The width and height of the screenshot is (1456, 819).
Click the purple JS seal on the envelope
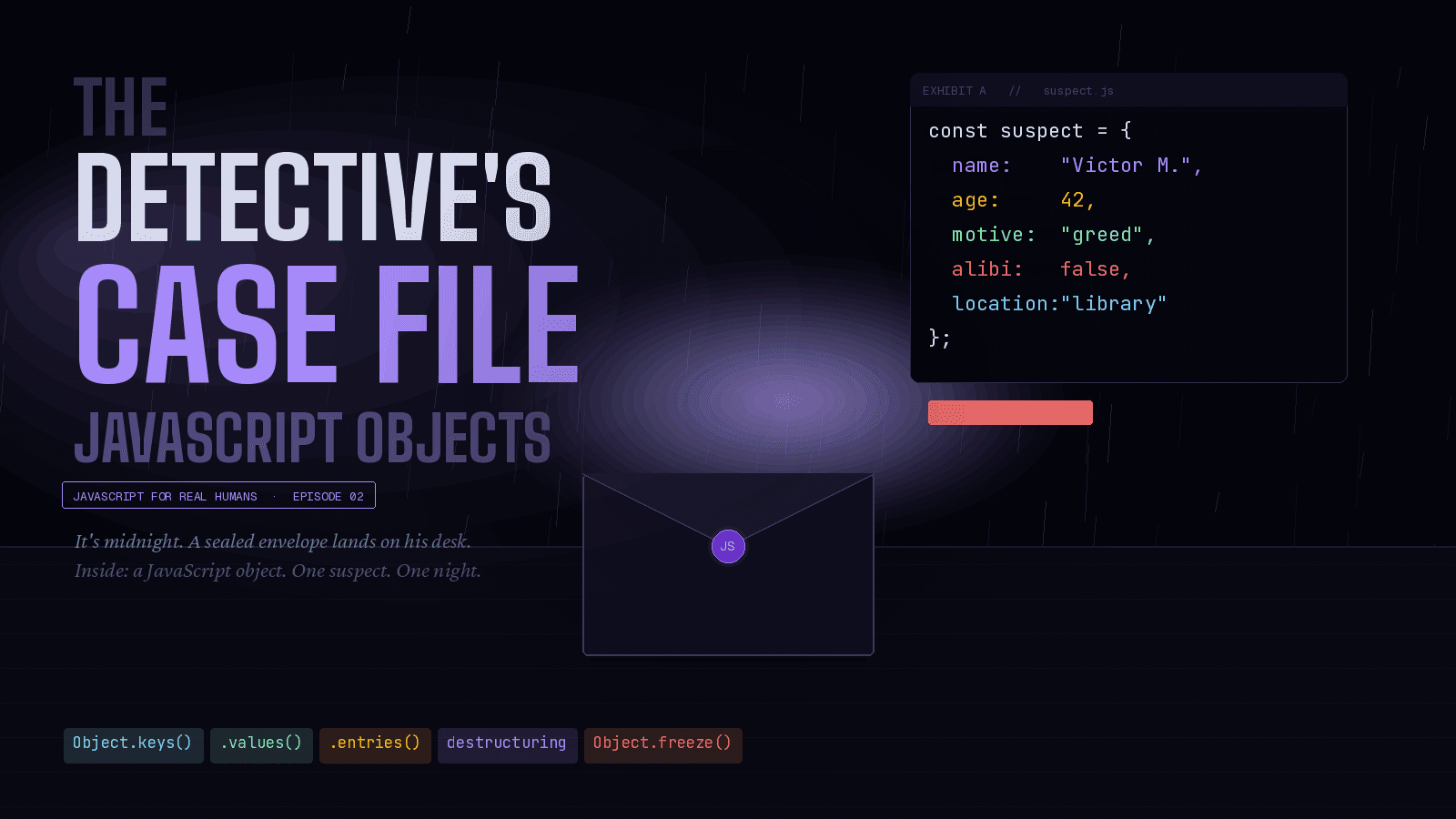(x=728, y=546)
